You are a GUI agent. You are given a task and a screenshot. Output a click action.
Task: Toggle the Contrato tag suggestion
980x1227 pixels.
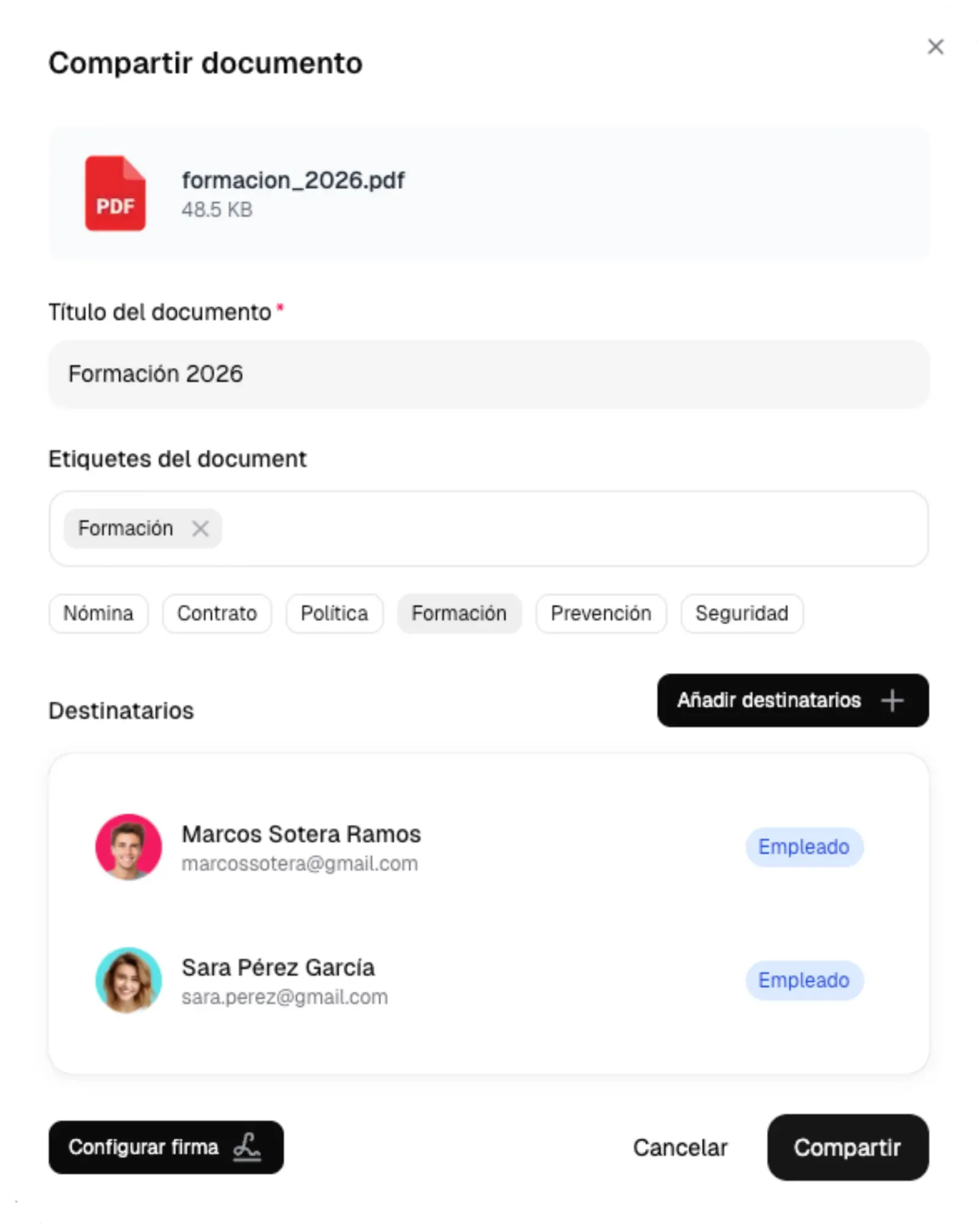[x=217, y=613]
